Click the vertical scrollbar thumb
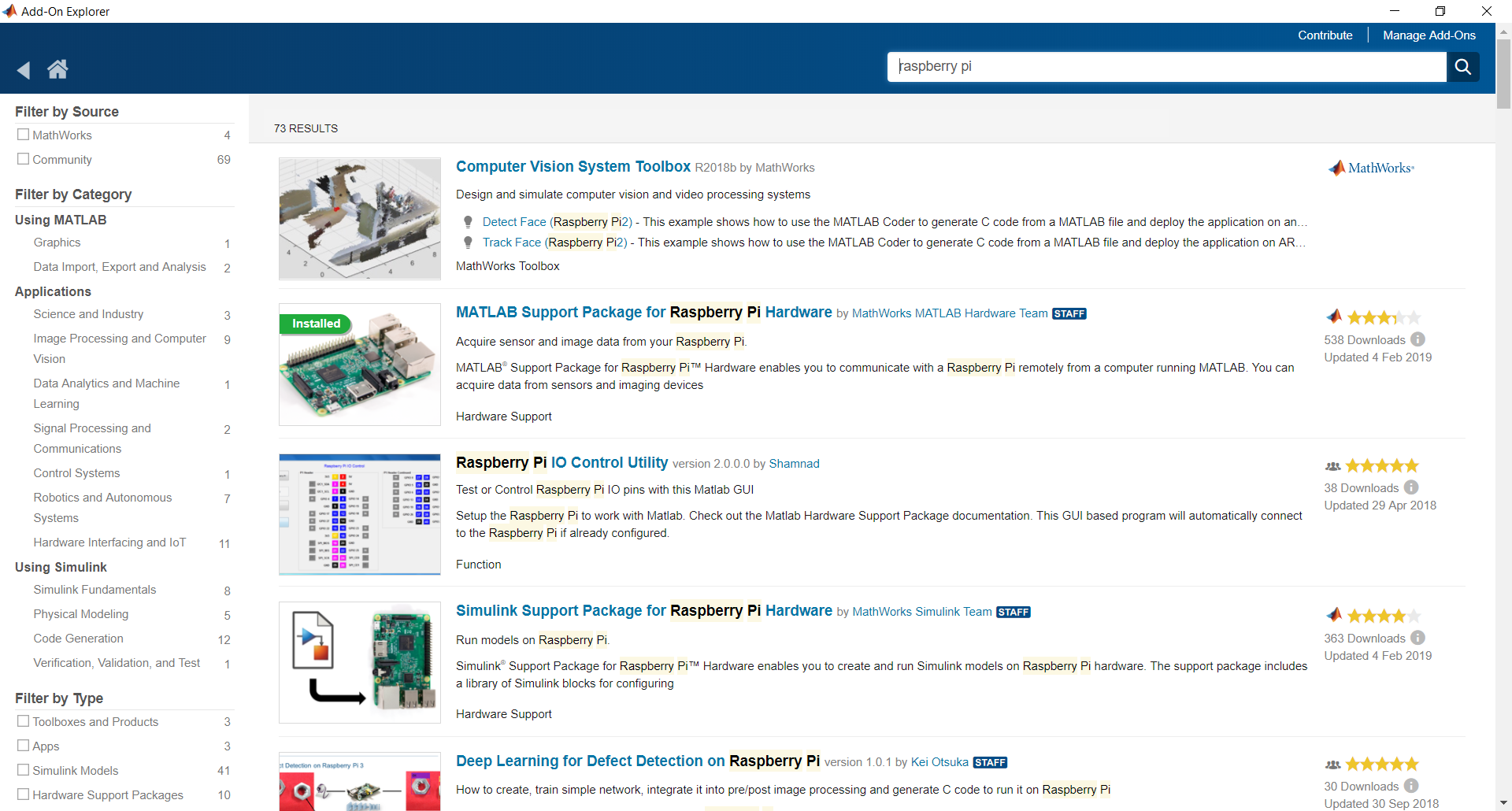 click(x=1503, y=75)
